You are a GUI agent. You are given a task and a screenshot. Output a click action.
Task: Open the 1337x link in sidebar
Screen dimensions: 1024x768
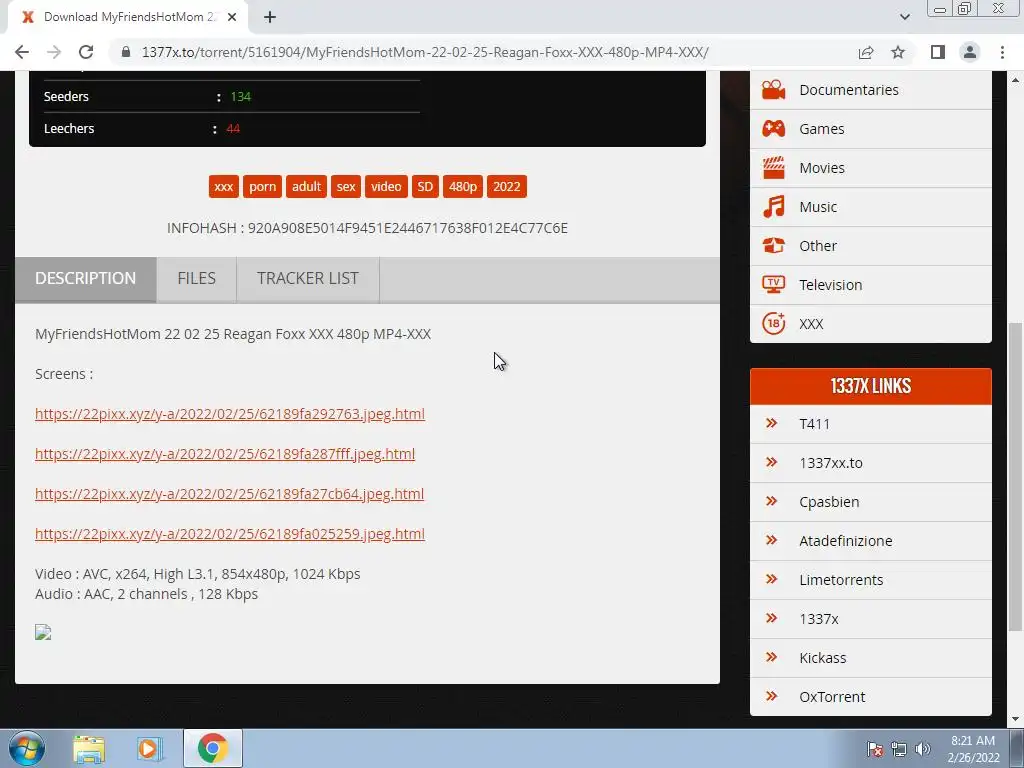[x=818, y=619]
